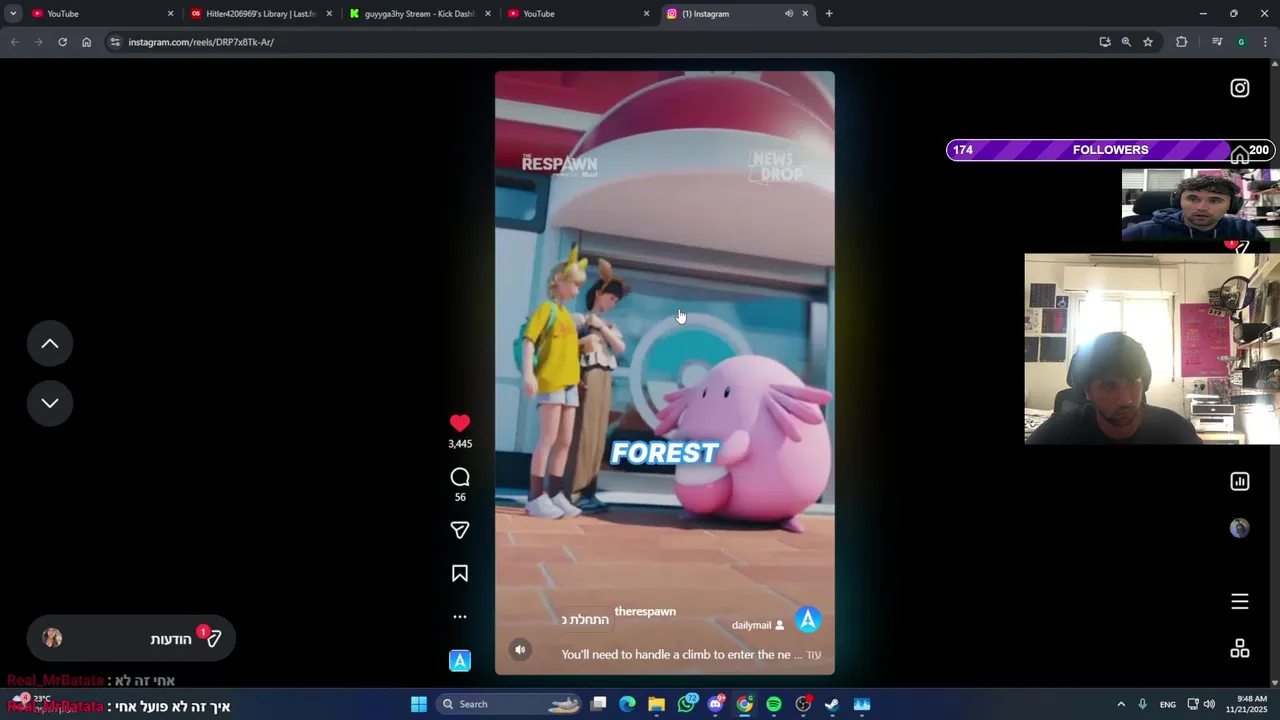Viewport: 1280px width, 720px height.
Task: Launch Microsoft Edge from the taskbar
Action: point(627,704)
